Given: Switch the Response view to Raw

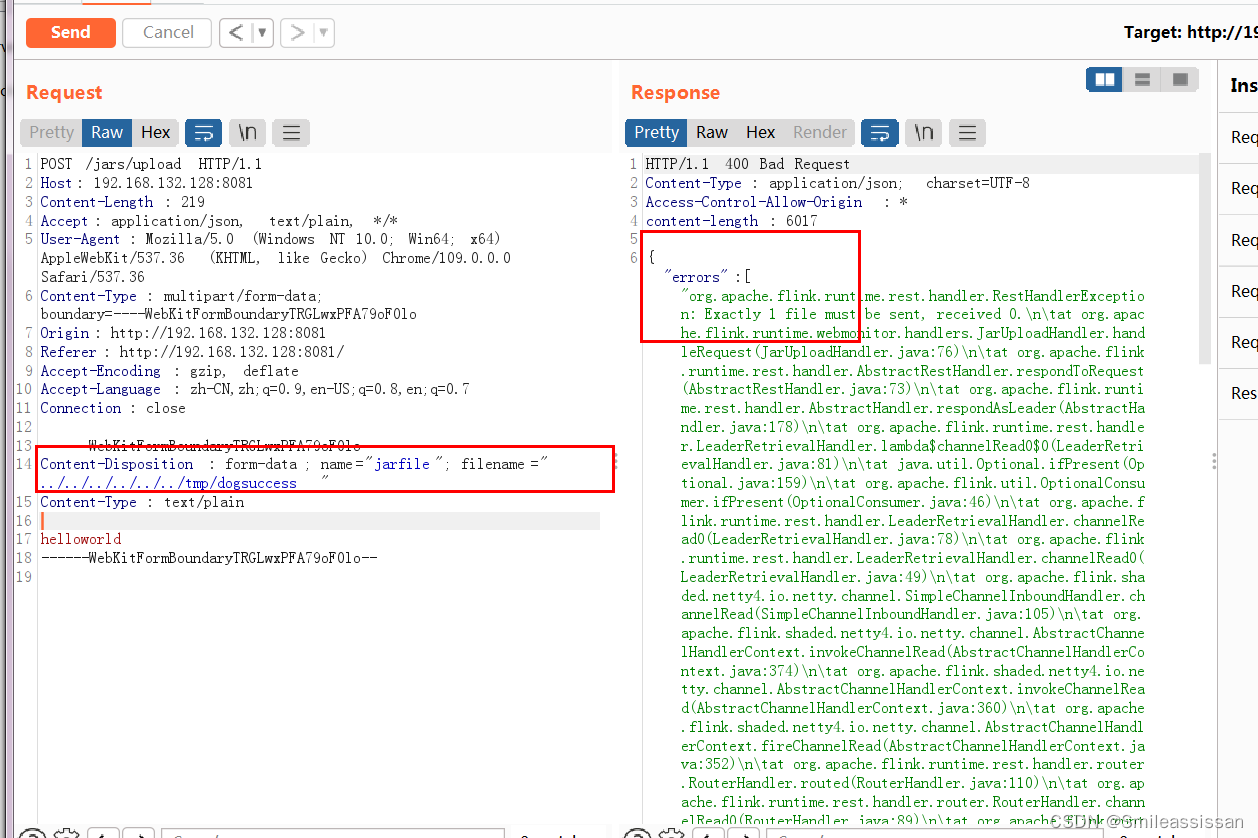Looking at the screenshot, I should pos(712,132).
